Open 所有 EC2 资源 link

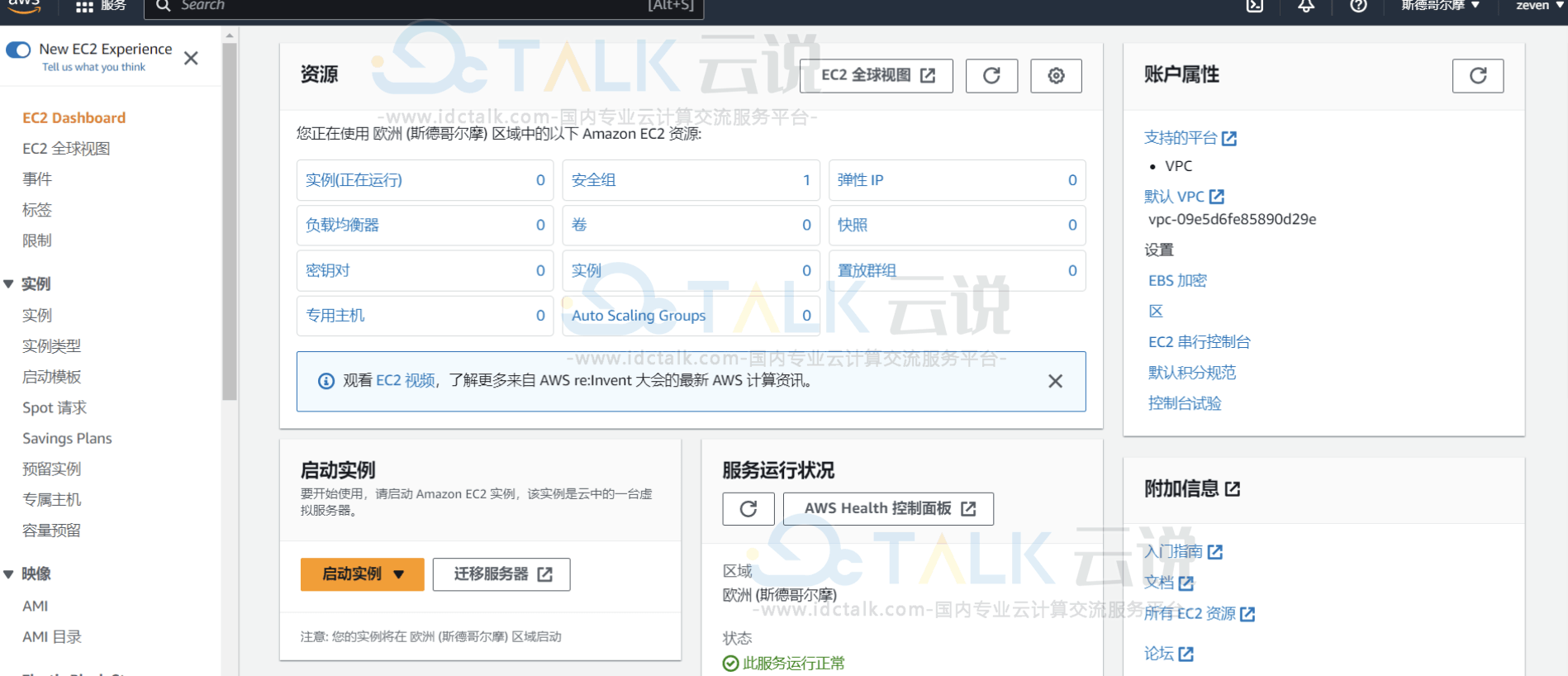pyautogui.click(x=1200, y=614)
